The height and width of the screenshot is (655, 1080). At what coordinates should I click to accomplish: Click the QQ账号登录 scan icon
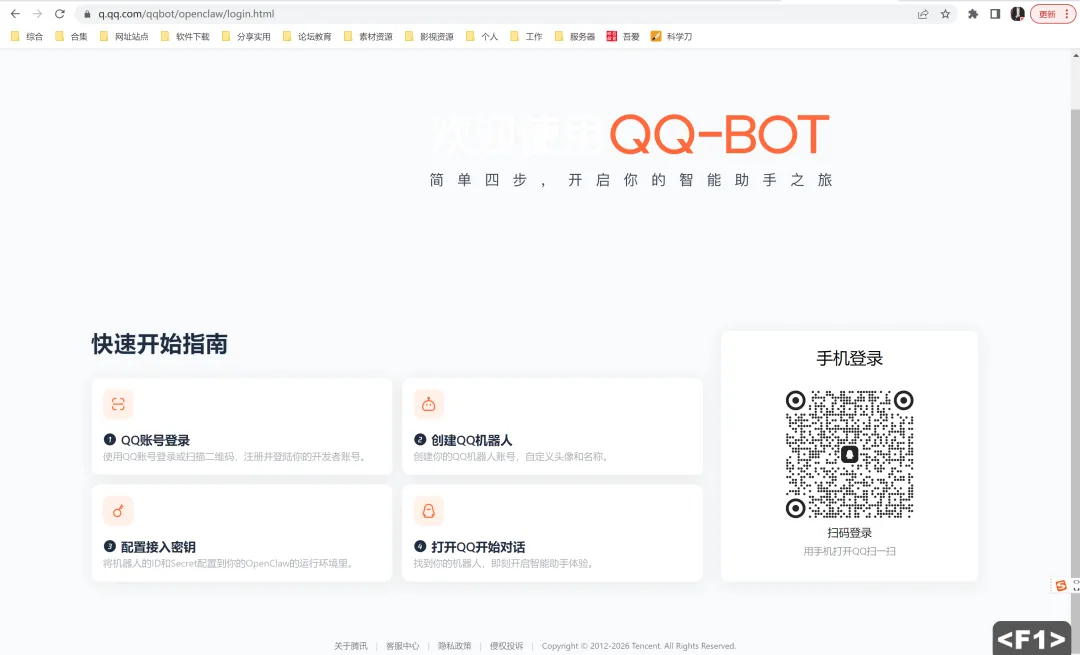[118, 404]
